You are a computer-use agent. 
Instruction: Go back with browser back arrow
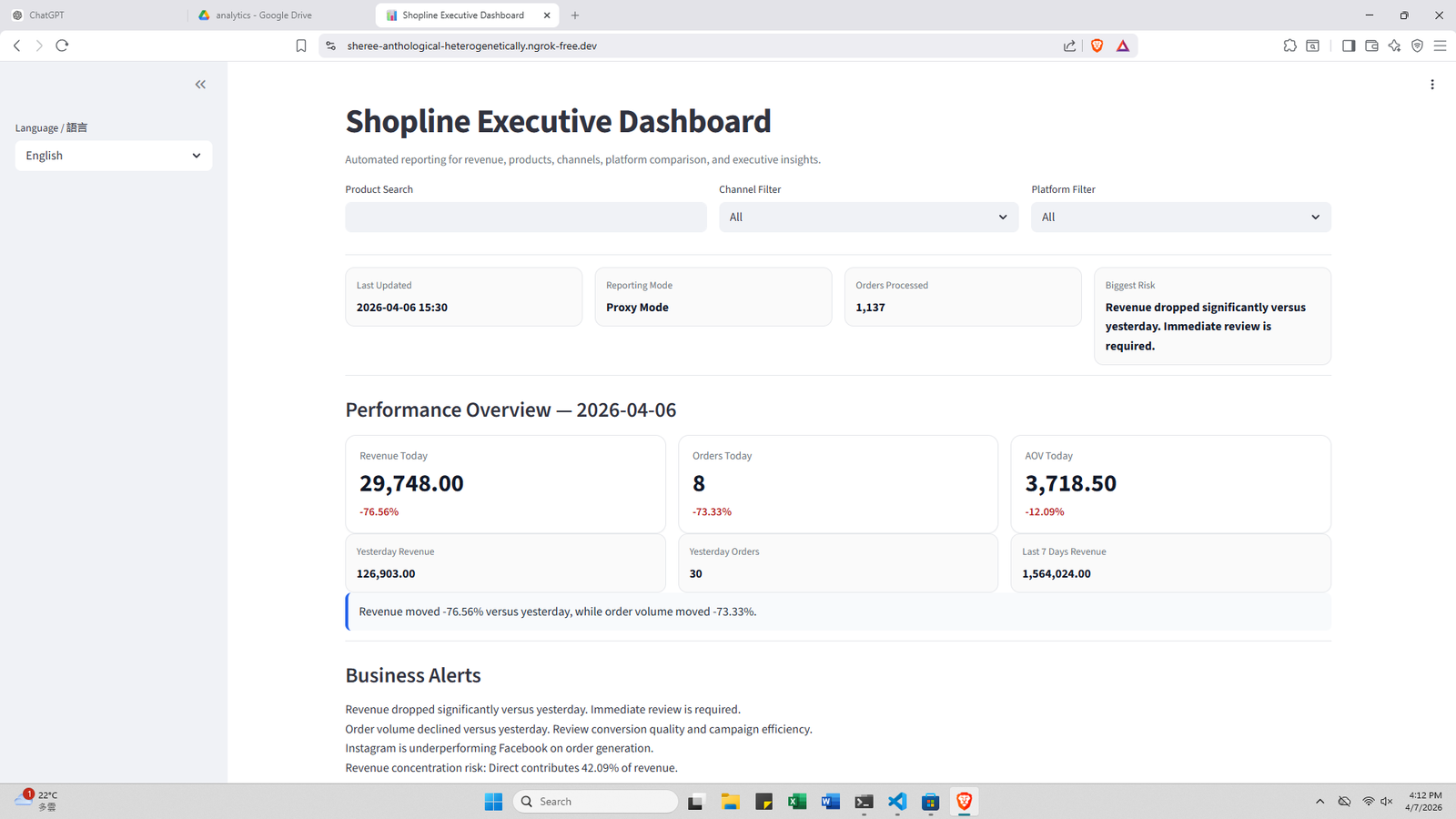click(16, 45)
